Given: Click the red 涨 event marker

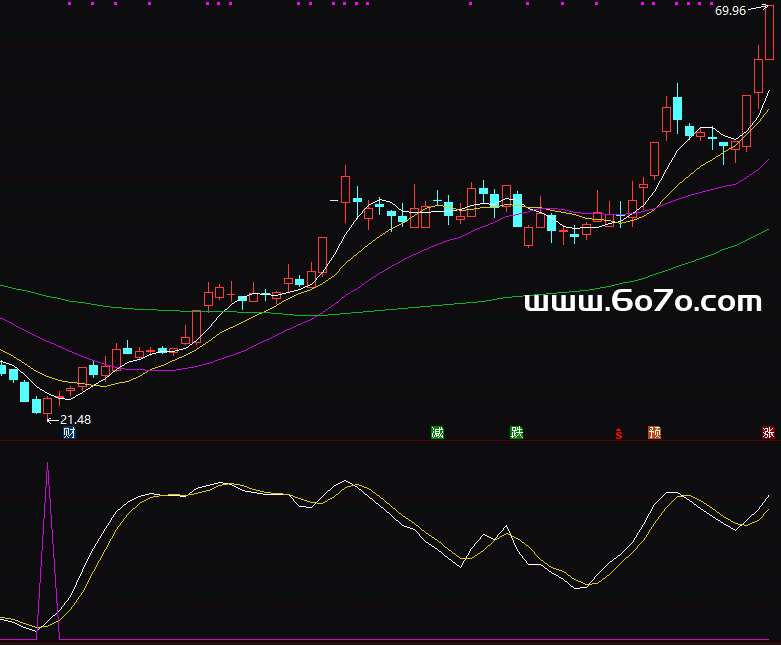Looking at the screenshot, I should (768, 433).
